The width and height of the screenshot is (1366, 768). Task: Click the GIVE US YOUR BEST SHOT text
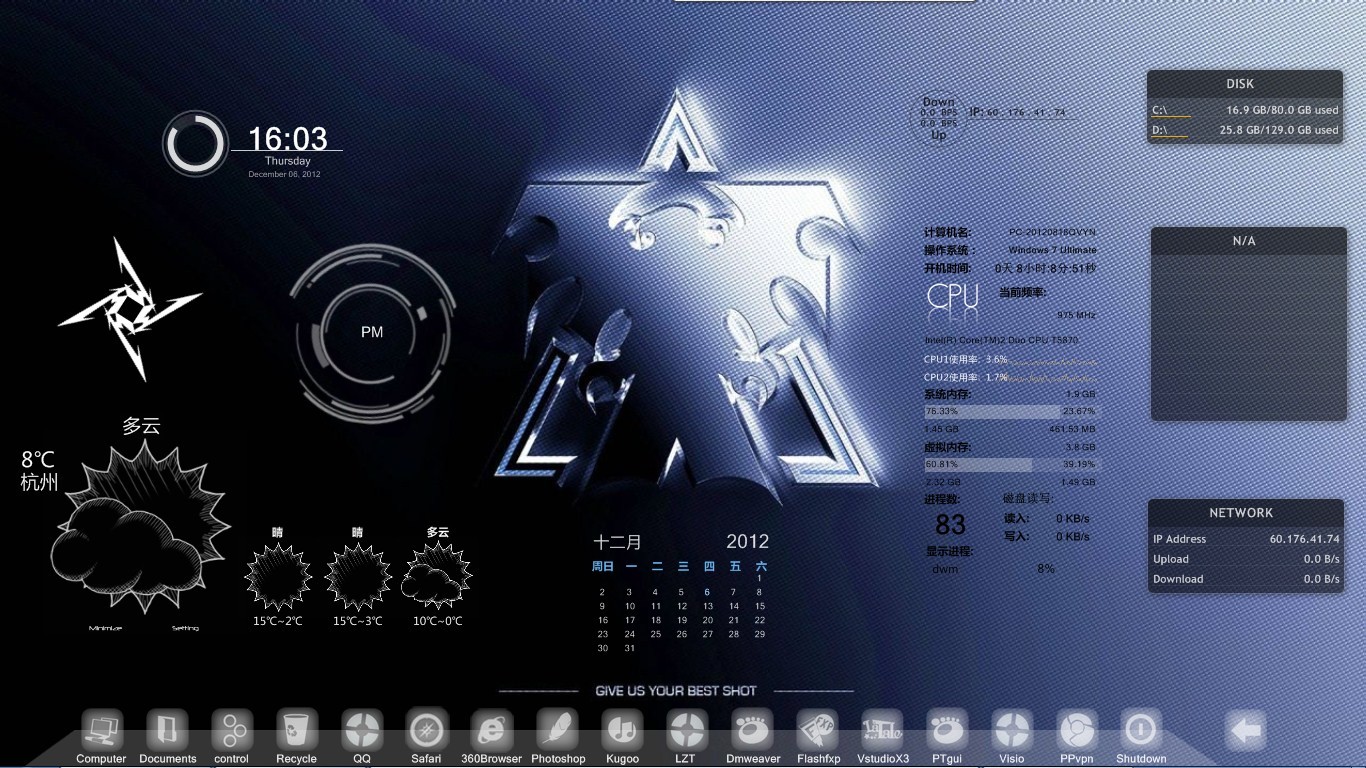coord(676,691)
